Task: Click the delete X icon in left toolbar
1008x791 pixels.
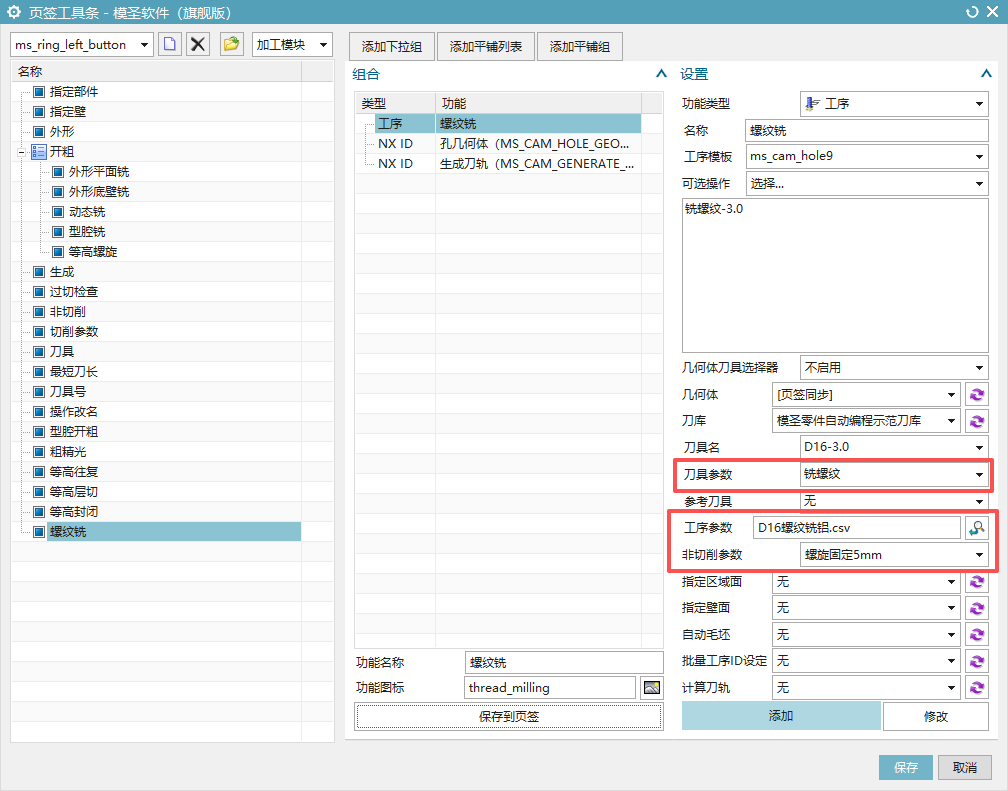Action: pyautogui.click(x=198, y=44)
